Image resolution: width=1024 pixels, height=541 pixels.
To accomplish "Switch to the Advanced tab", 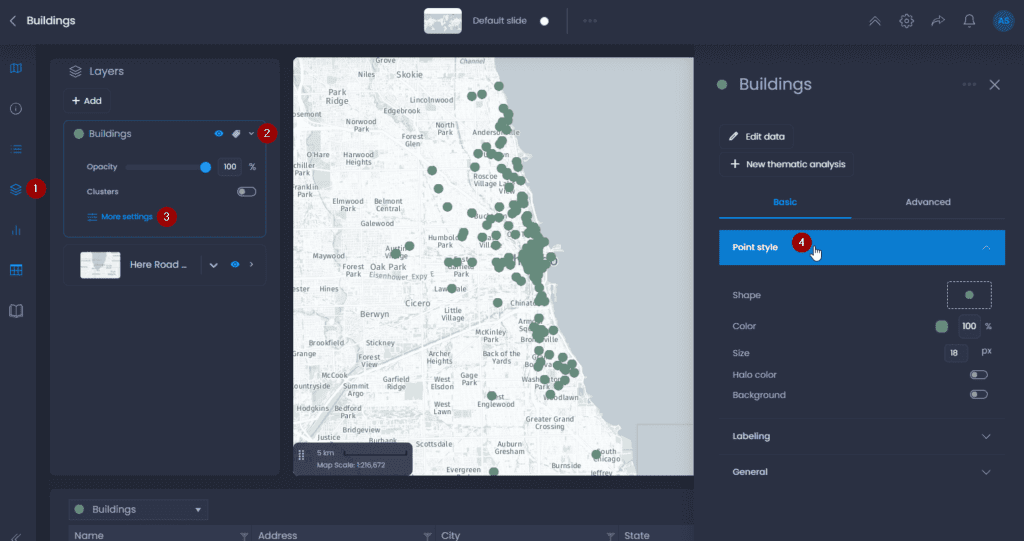I will pos(927,202).
